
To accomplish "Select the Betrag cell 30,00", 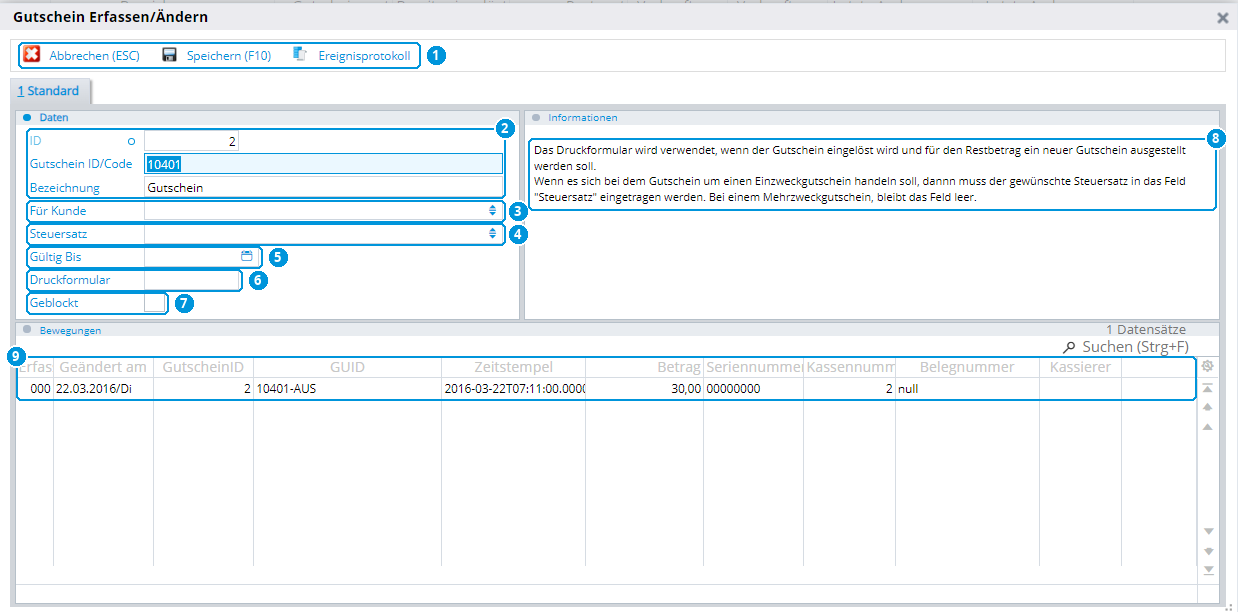I will coord(644,389).
